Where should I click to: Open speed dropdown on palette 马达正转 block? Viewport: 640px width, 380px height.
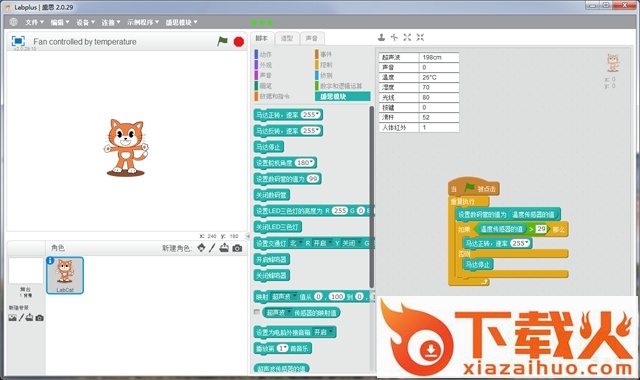pyautogui.click(x=317, y=115)
